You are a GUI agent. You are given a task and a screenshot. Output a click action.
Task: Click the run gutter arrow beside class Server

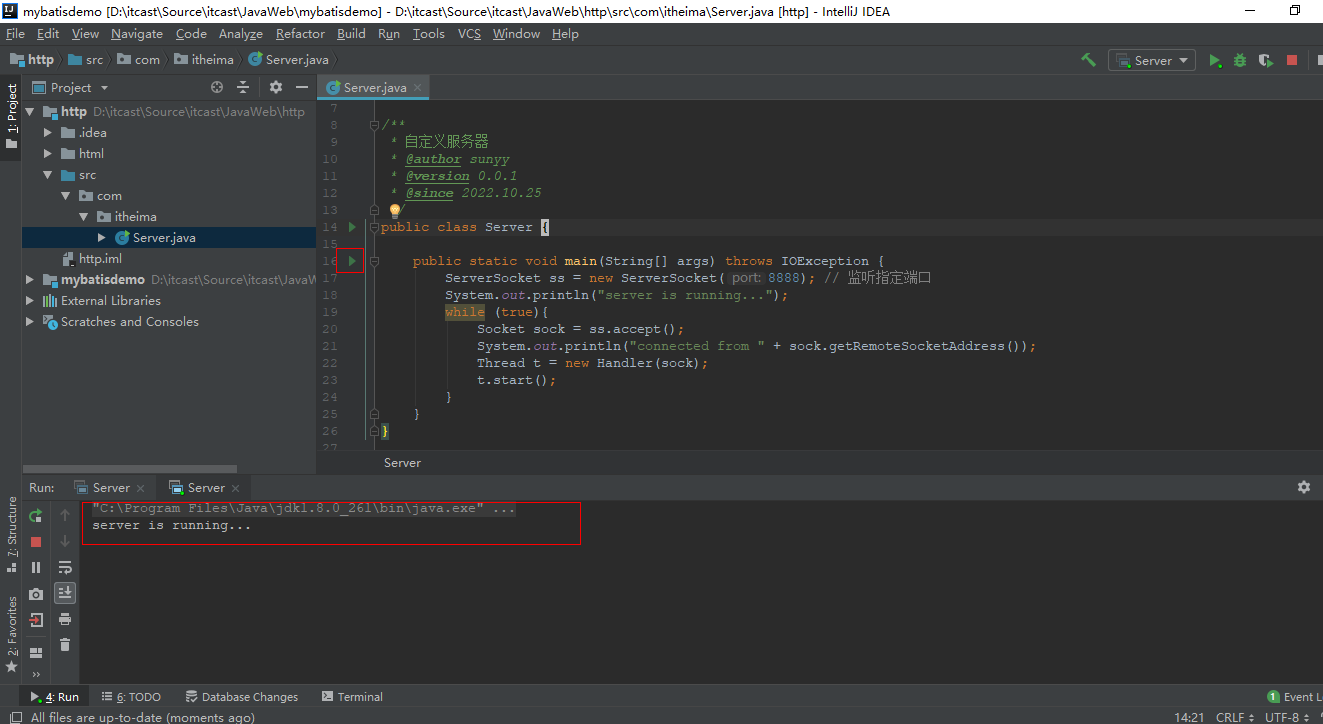(x=352, y=227)
